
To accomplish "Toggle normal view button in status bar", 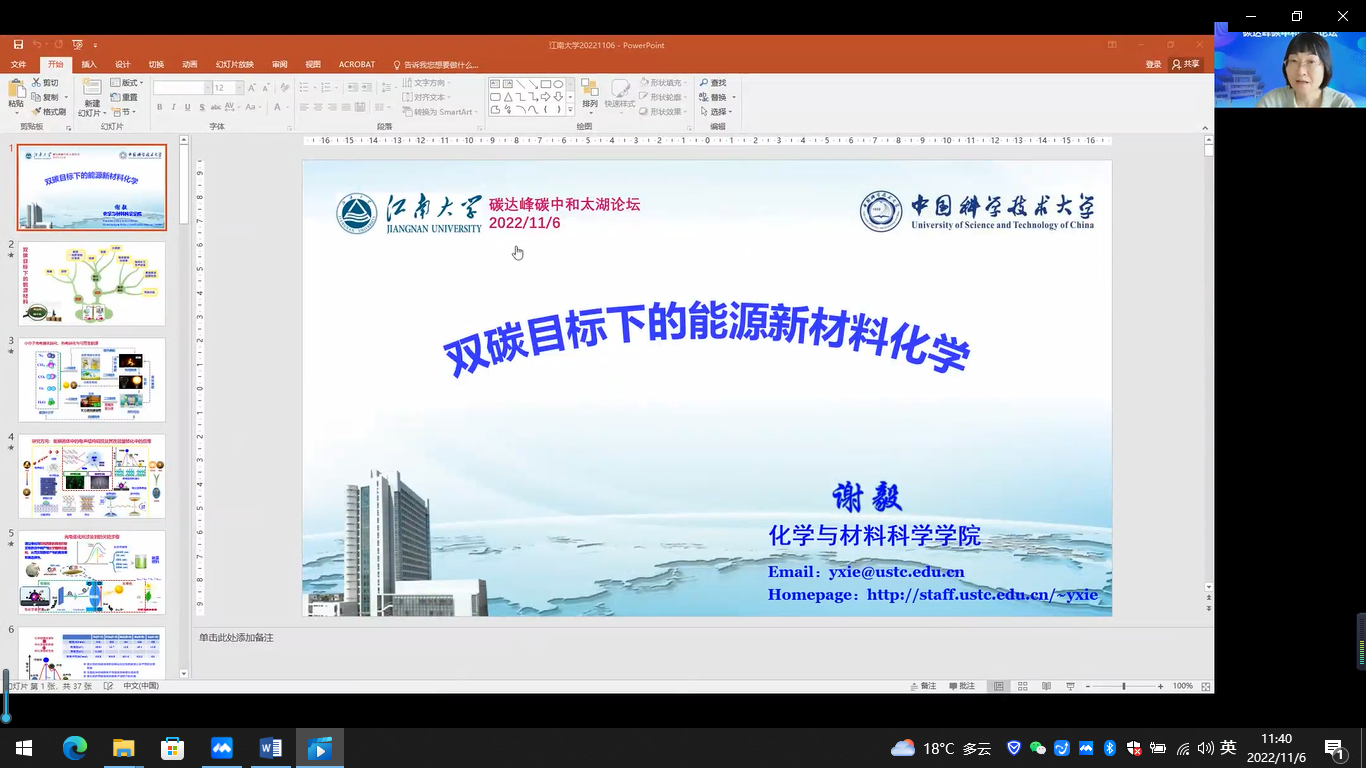I will 998,686.
